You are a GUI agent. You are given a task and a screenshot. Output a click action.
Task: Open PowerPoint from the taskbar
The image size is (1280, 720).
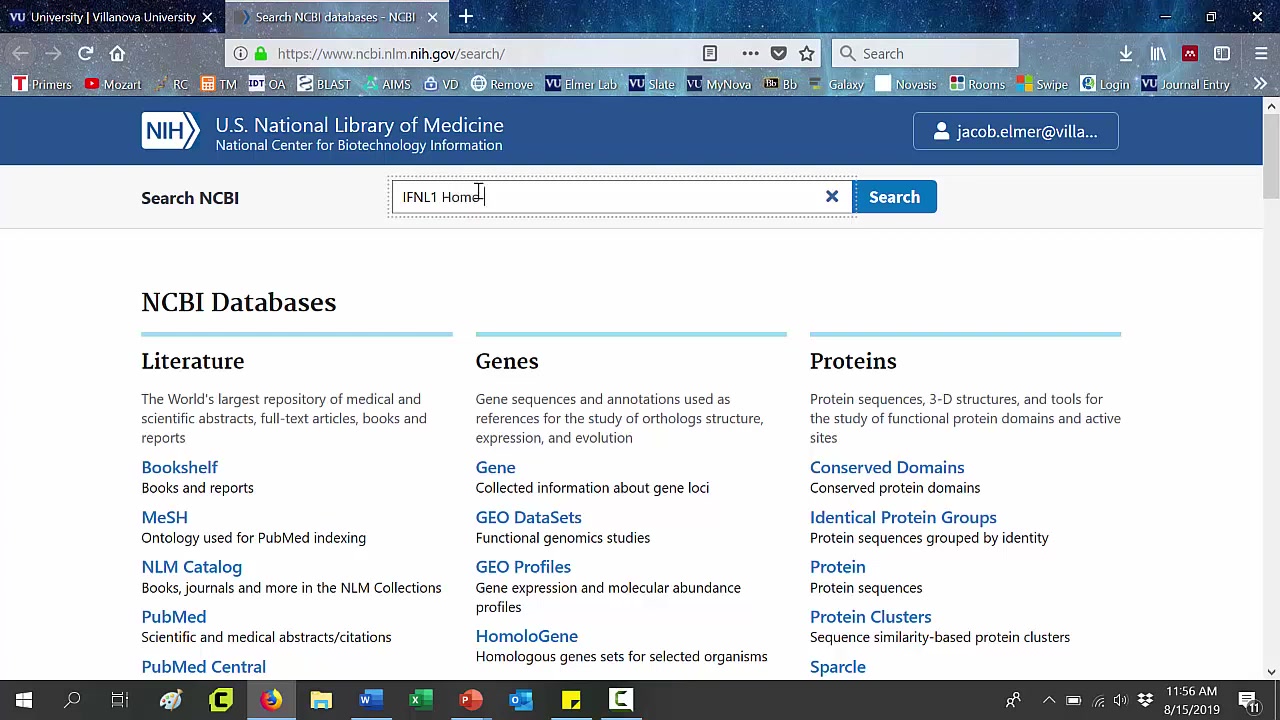[x=470, y=700]
